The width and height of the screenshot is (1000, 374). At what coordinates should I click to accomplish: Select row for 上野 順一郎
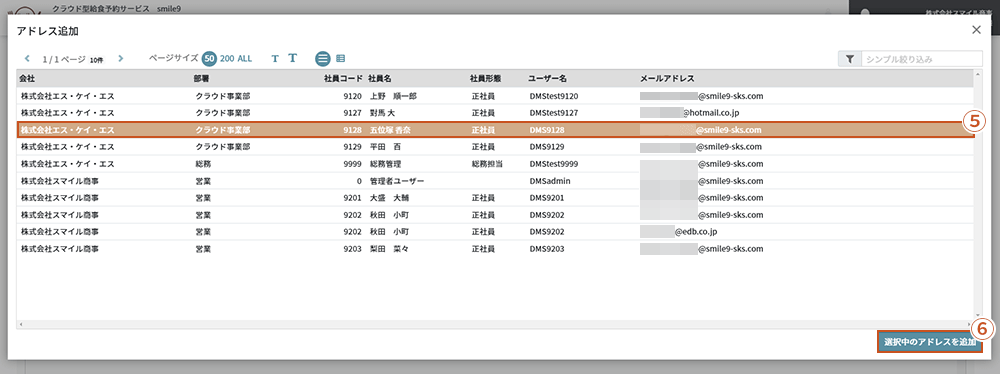pos(495,96)
